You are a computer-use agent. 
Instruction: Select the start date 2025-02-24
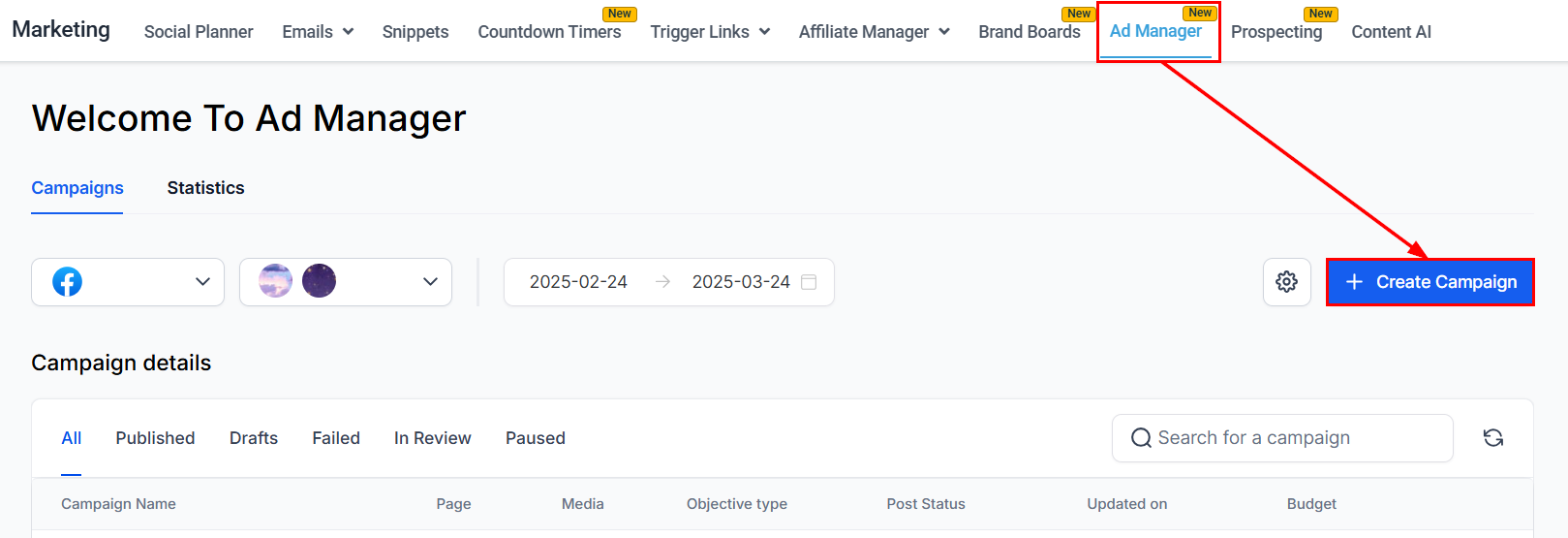point(578,282)
